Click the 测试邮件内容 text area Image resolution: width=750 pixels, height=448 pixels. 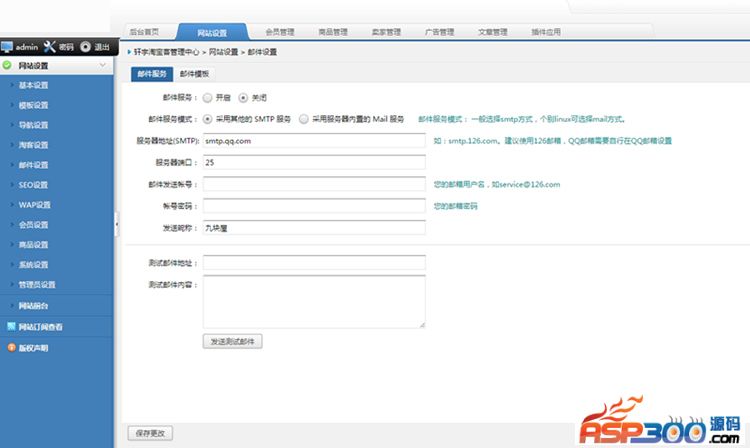click(314, 301)
